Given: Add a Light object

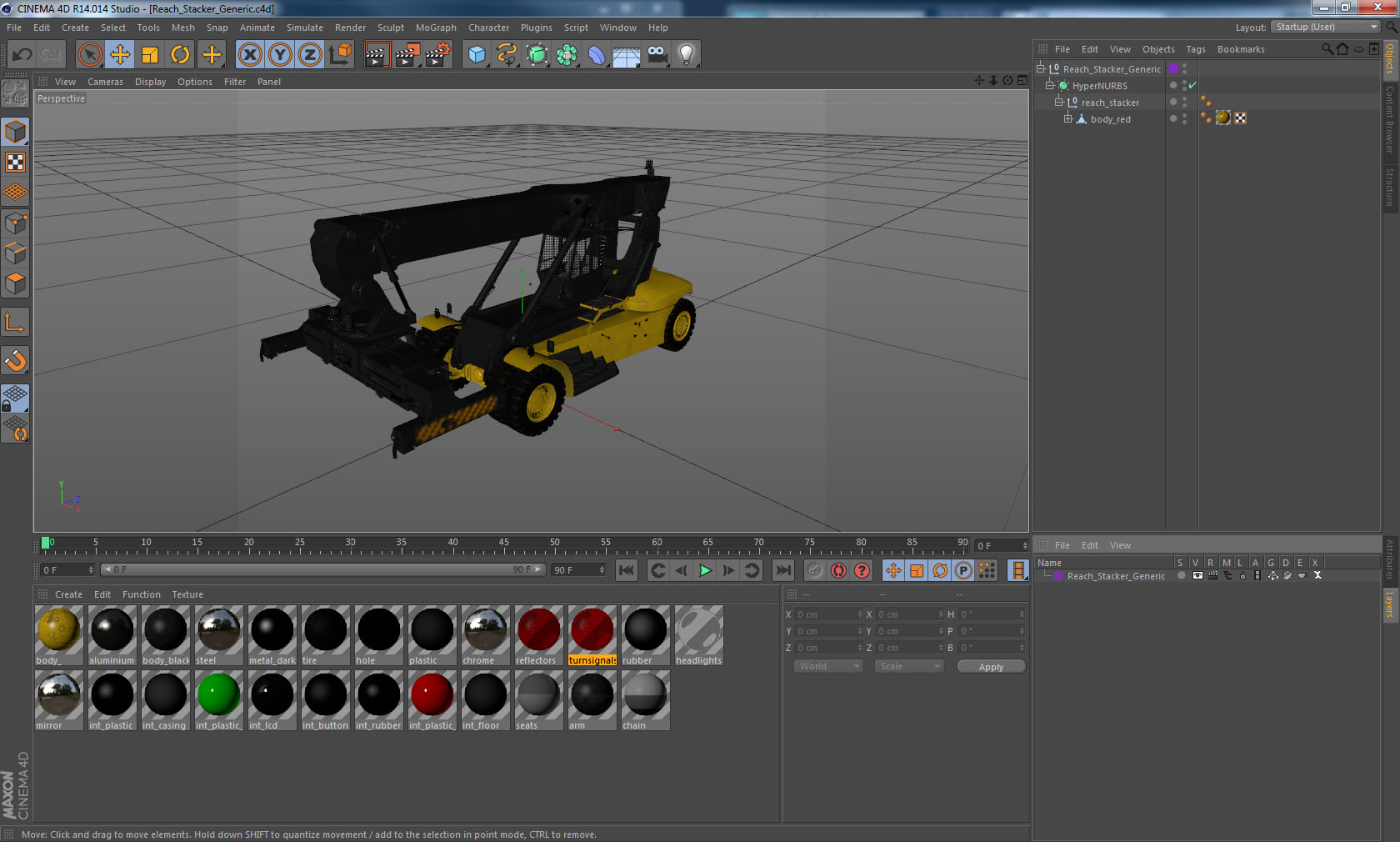Looking at the screenshot, I should click(686, 55).
